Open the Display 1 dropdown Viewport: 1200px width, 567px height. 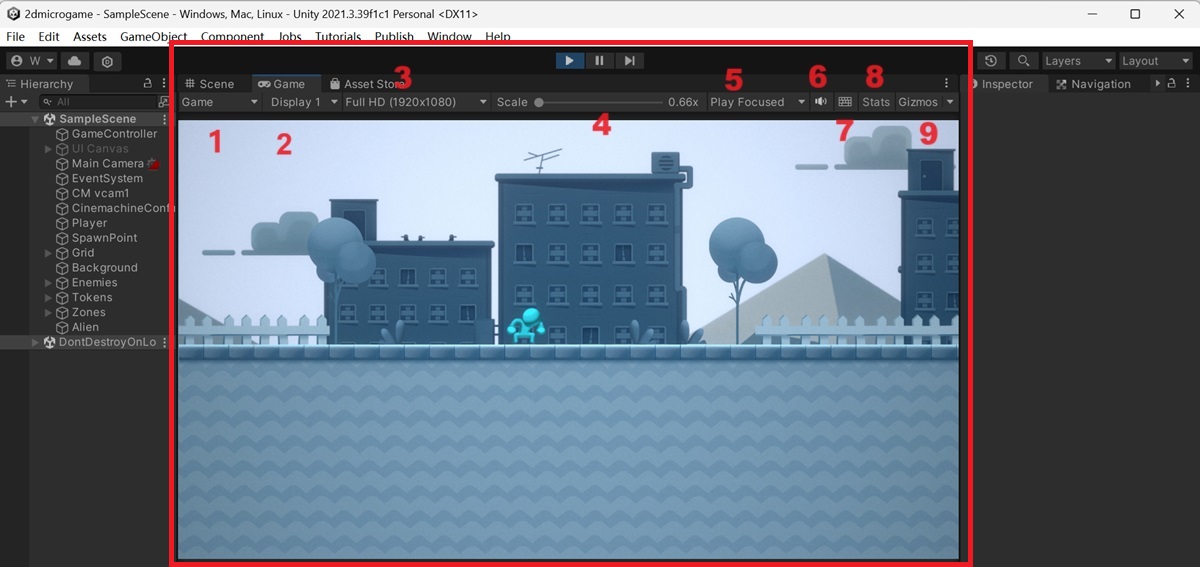304,102
